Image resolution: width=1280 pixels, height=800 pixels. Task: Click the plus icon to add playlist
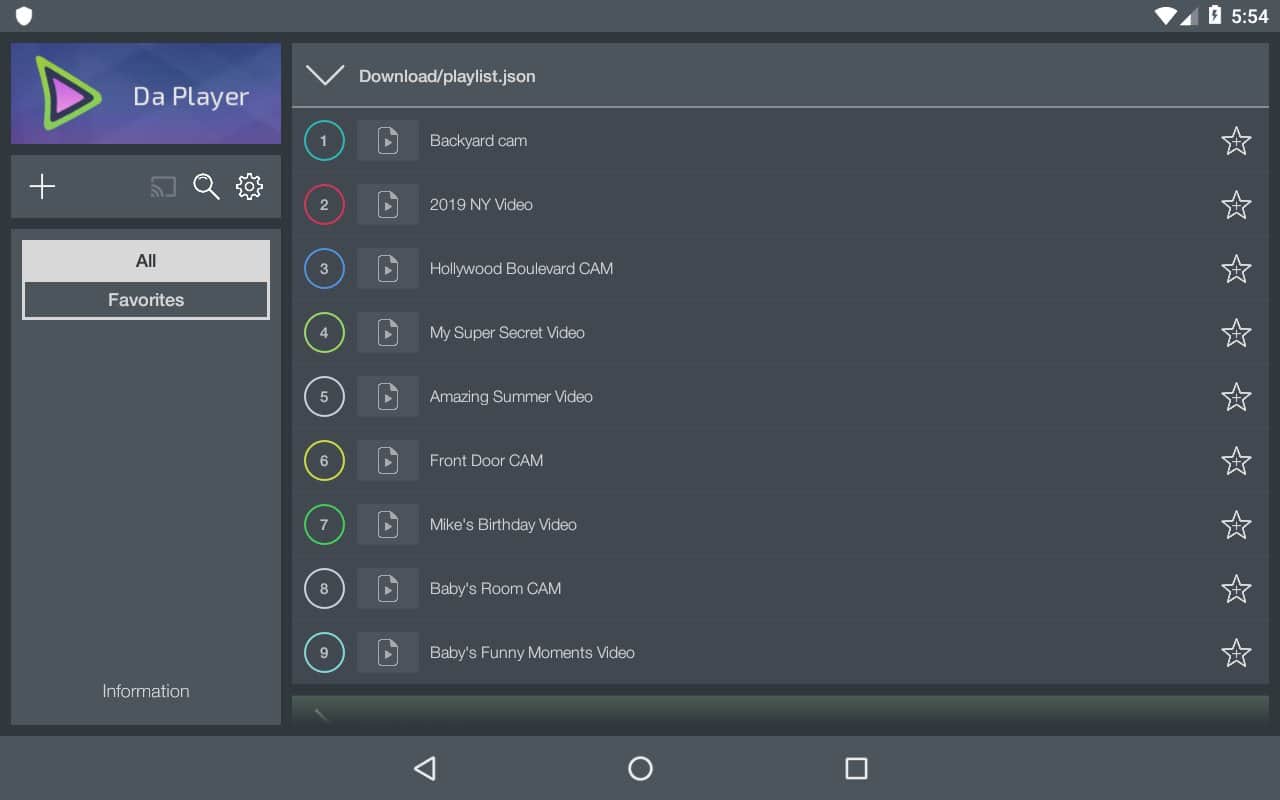tap(42, 187)
